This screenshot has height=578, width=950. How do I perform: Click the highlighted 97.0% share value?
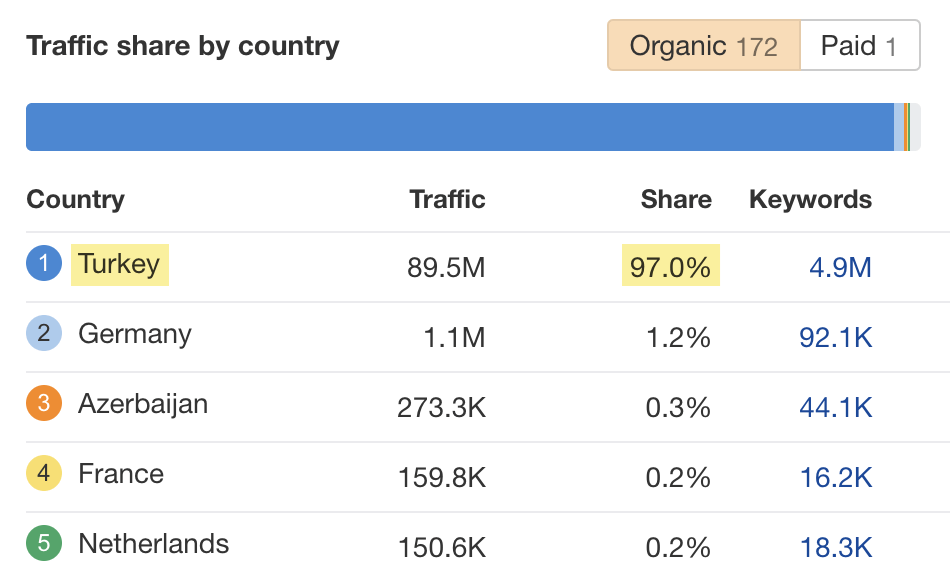pyautogui.click(x=670, y=266)
